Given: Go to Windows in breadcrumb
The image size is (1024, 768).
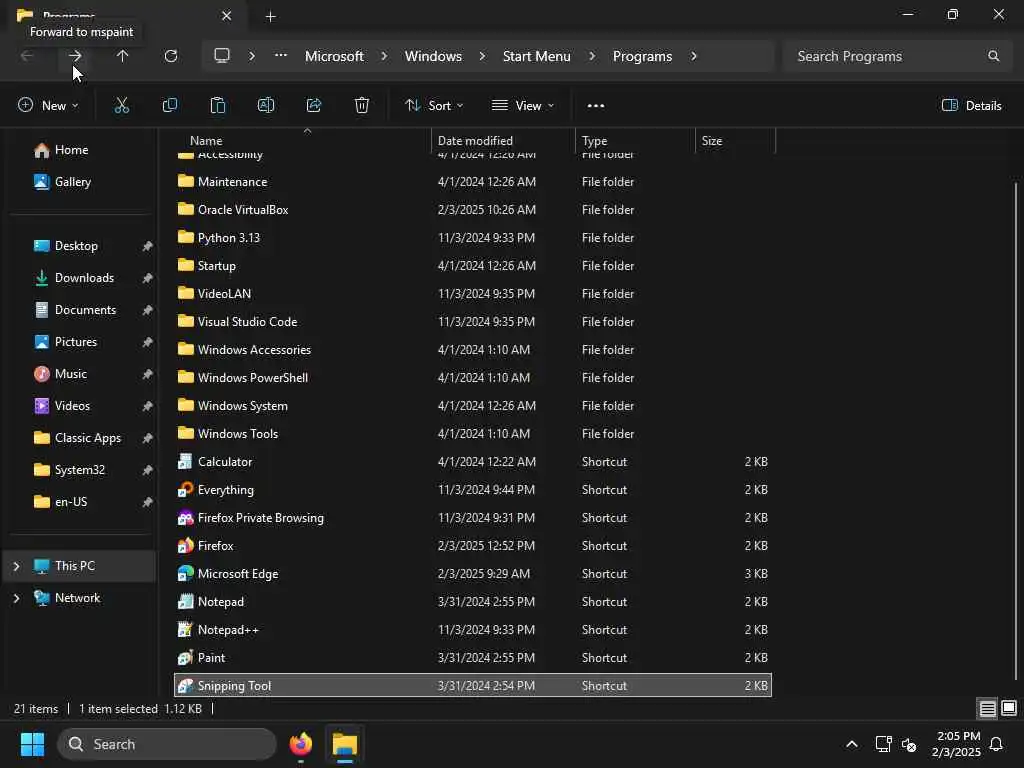Looking at the screenshot, I should (x=433, y=56).
